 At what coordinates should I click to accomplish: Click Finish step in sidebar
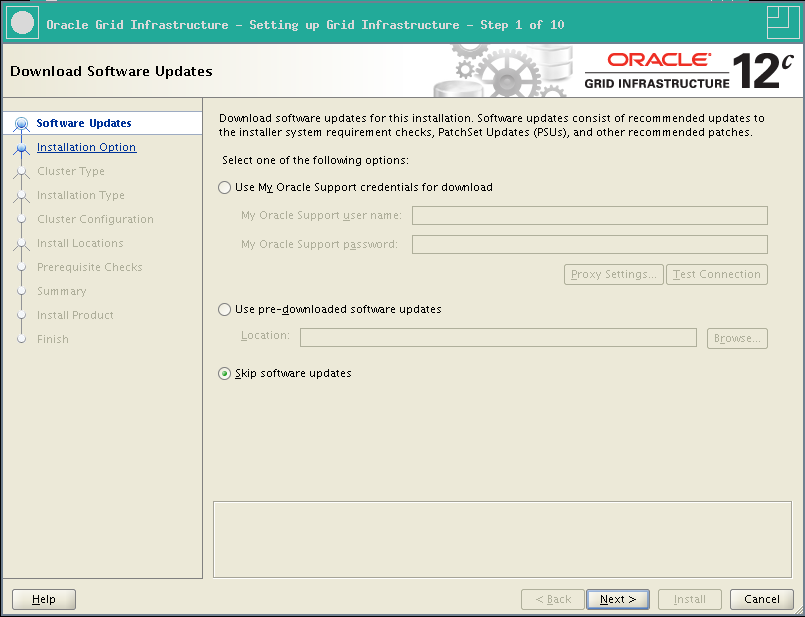tap(52, 339)
